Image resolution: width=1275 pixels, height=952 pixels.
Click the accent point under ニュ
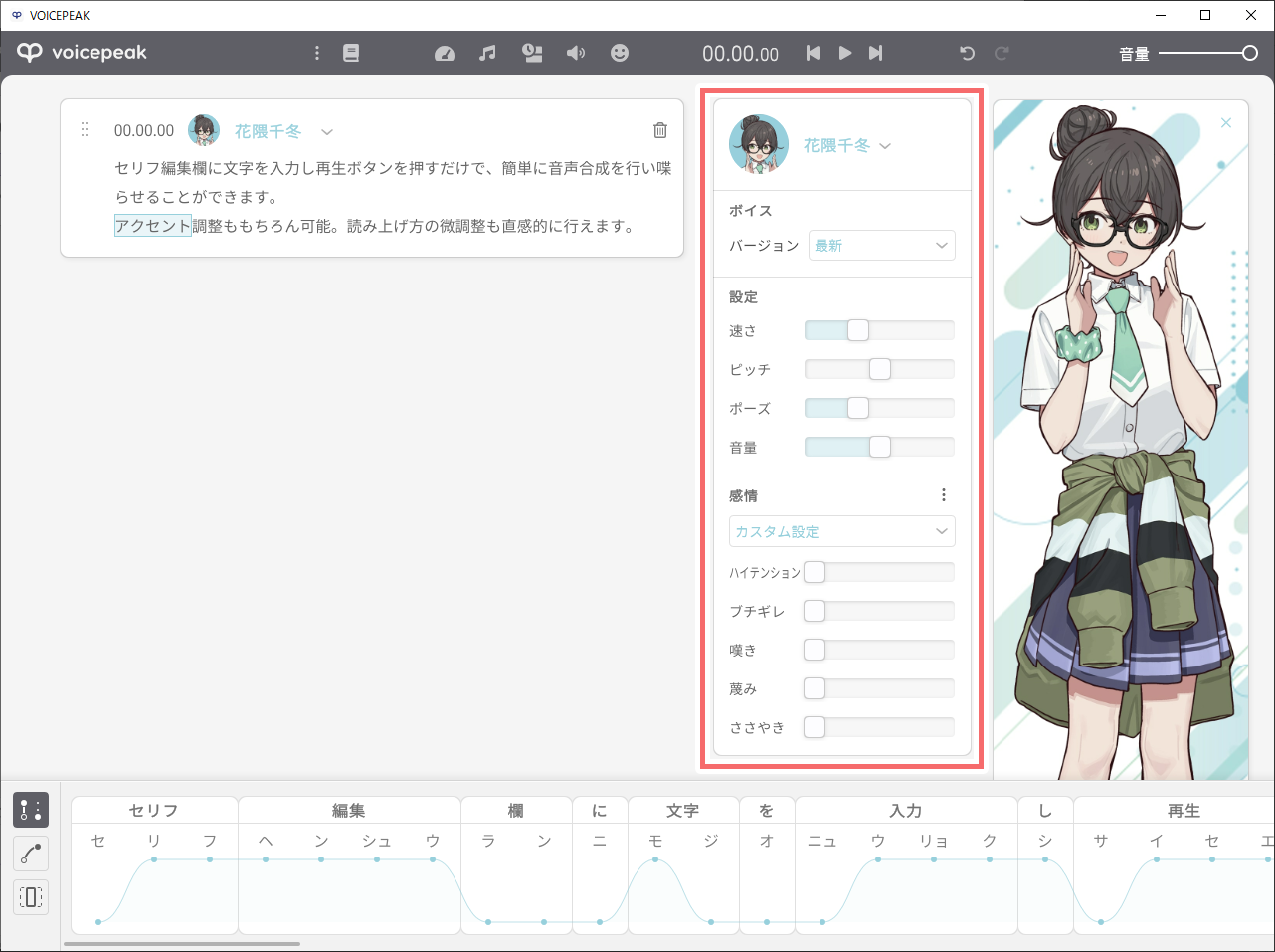pyautogui.click(x=822, y=922)
